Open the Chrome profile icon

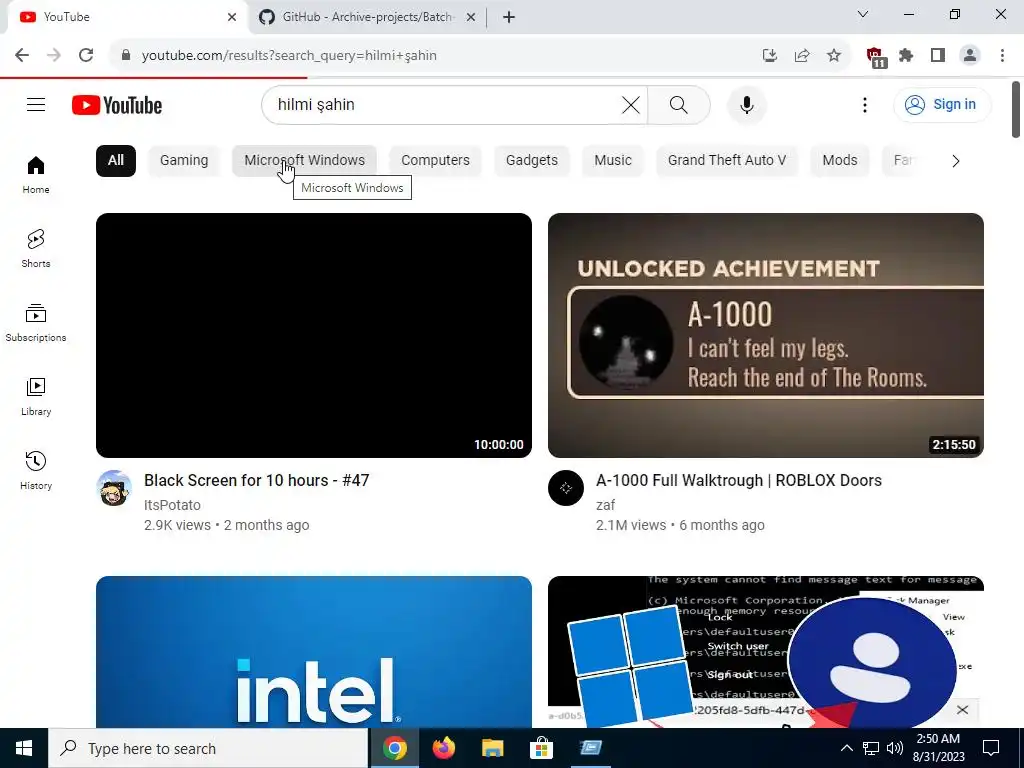coord(970,56)
